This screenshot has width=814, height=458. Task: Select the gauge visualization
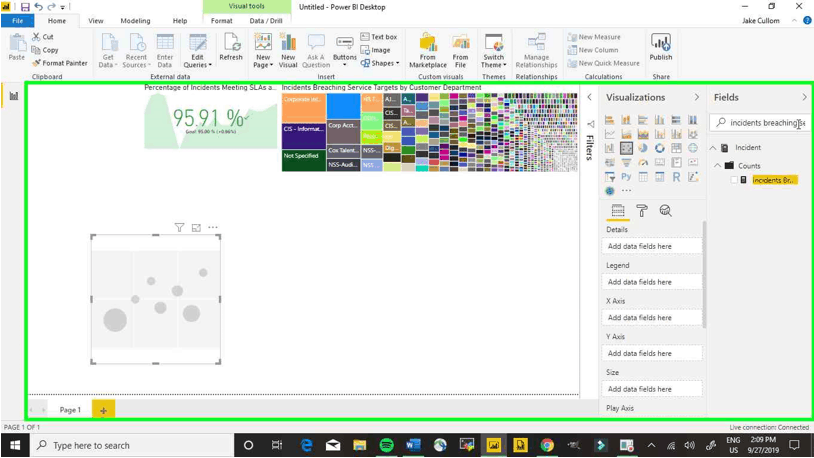[x=643, y=162]
